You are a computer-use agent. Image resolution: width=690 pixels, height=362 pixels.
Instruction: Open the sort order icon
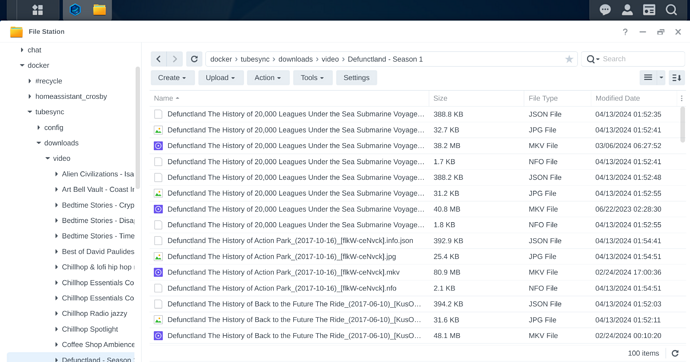click(x=676, y=78)
